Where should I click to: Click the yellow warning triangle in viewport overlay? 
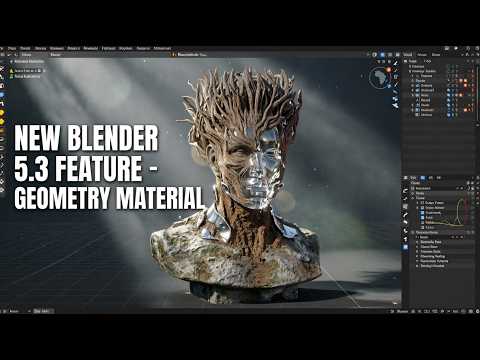point(12,71)
